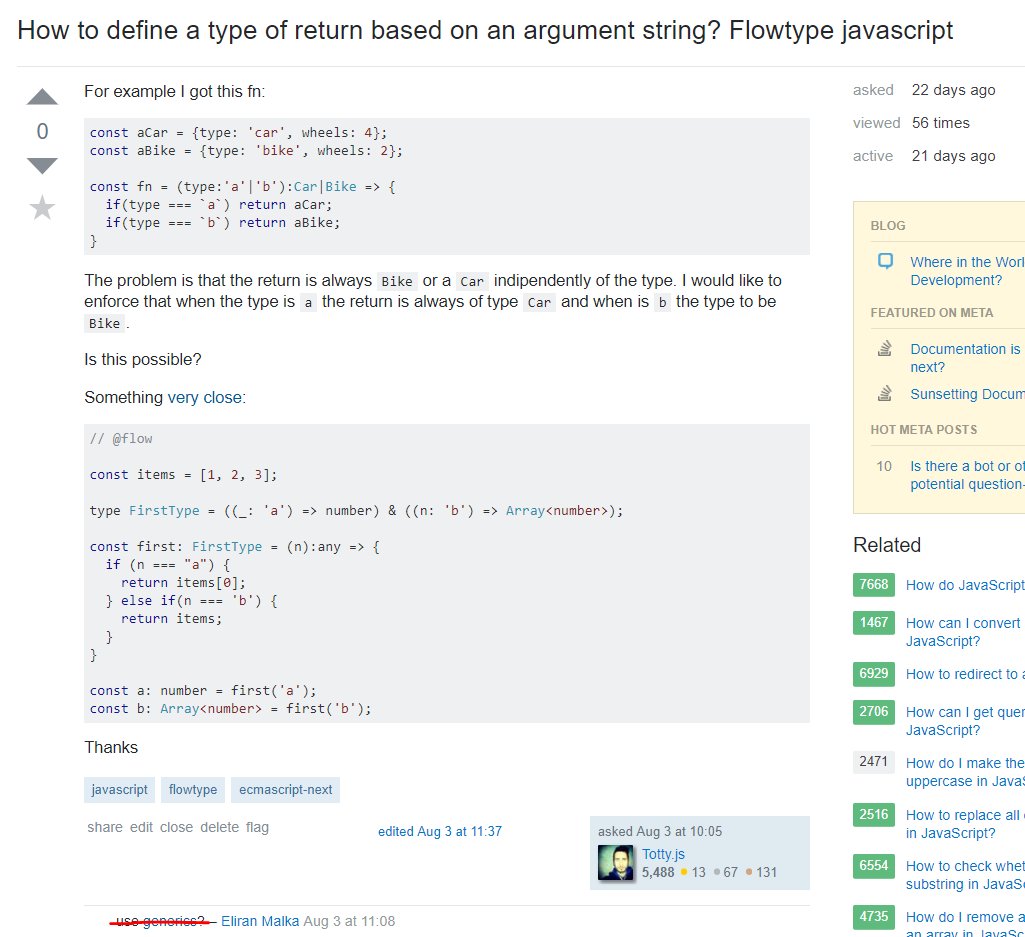Open Totty.js user avatar

[x=616, y=862]
